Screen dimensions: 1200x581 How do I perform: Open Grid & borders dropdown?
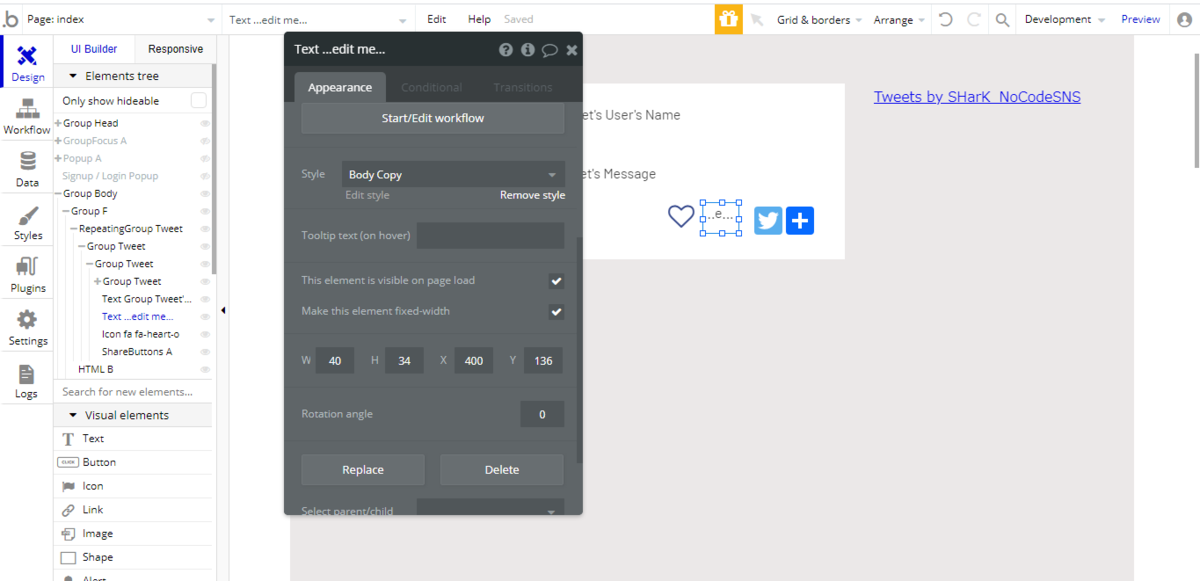tap(819, 19)
